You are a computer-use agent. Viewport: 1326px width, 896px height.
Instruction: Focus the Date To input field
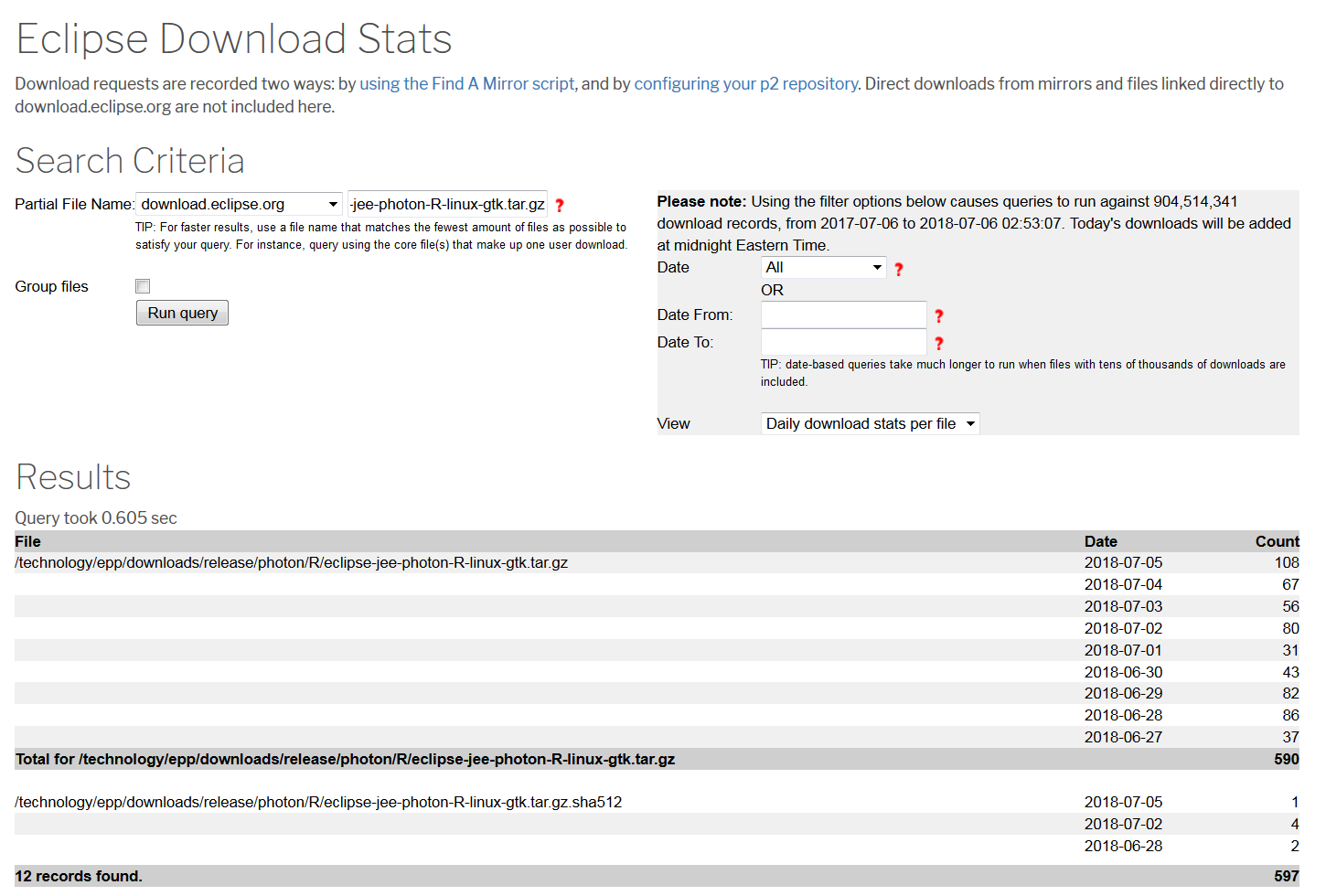point(843,343)
